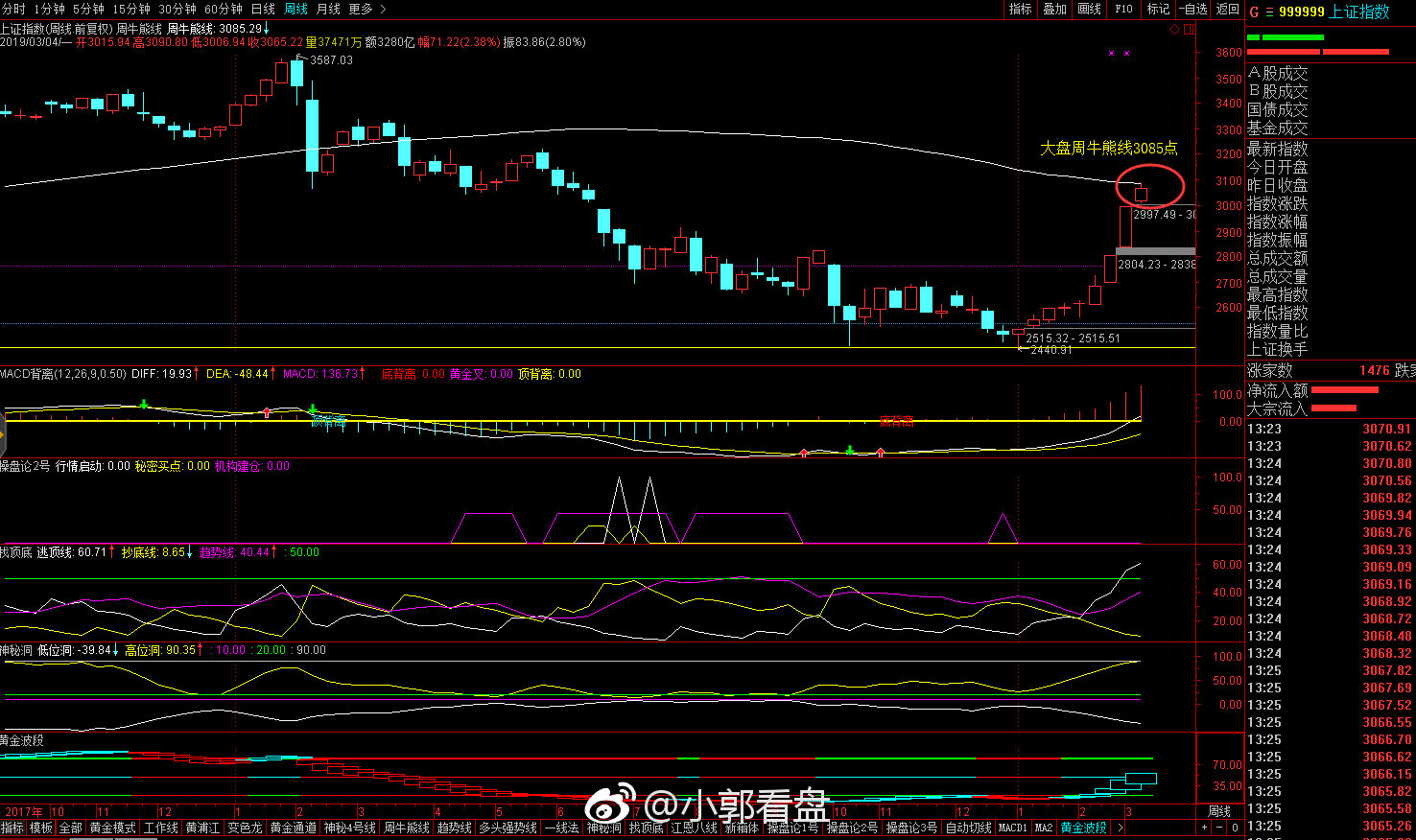Viewport: 1416px width, 840px height.
Task: Open the 指标 menu in top toolbar
Action: 1020,9
